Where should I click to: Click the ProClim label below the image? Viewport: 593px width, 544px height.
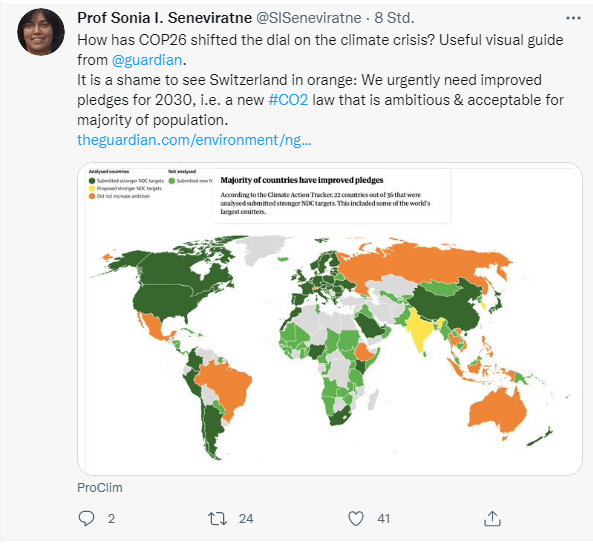(x=100, y=488)
